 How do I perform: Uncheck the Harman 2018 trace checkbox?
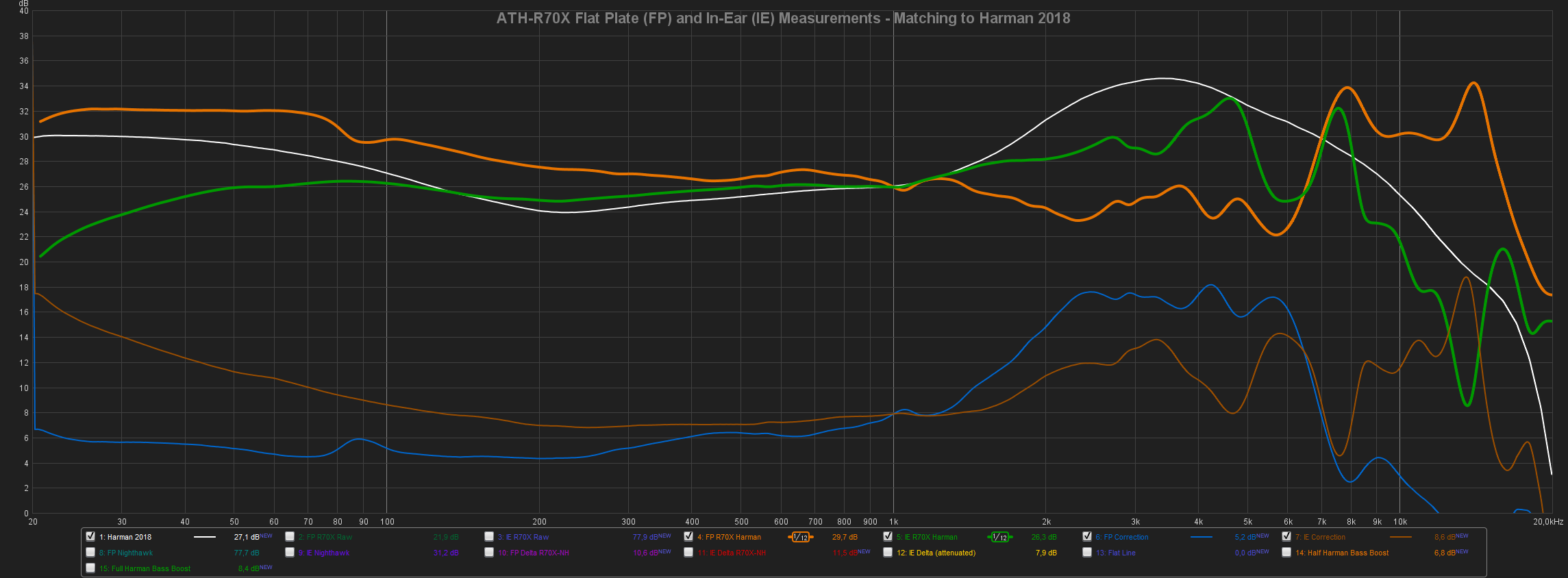coord(90,536)
